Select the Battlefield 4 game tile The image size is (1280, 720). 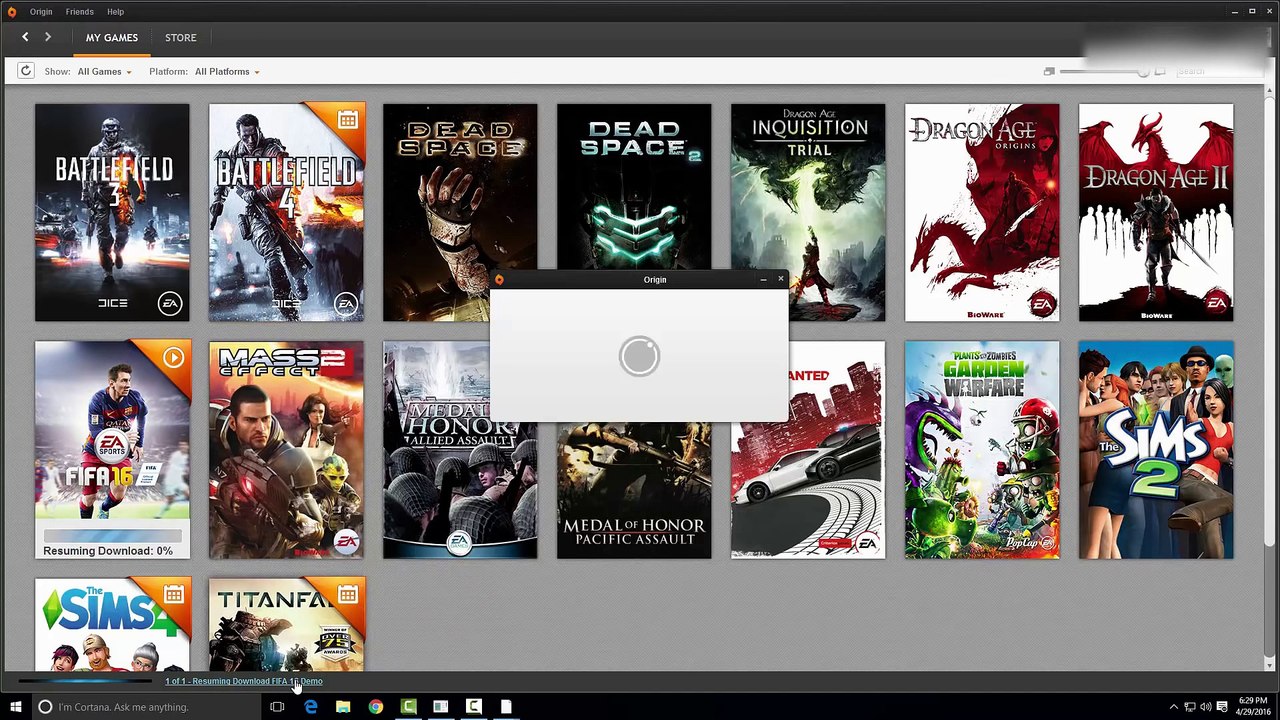[x=286, y=213]
